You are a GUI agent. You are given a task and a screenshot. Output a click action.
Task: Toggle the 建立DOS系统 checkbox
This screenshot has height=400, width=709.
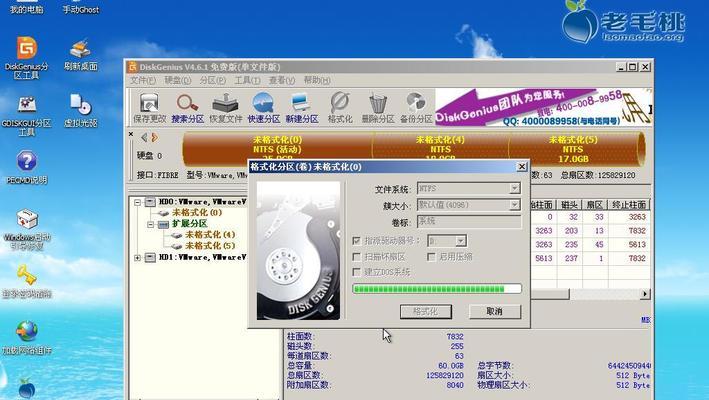click(356, 272)
